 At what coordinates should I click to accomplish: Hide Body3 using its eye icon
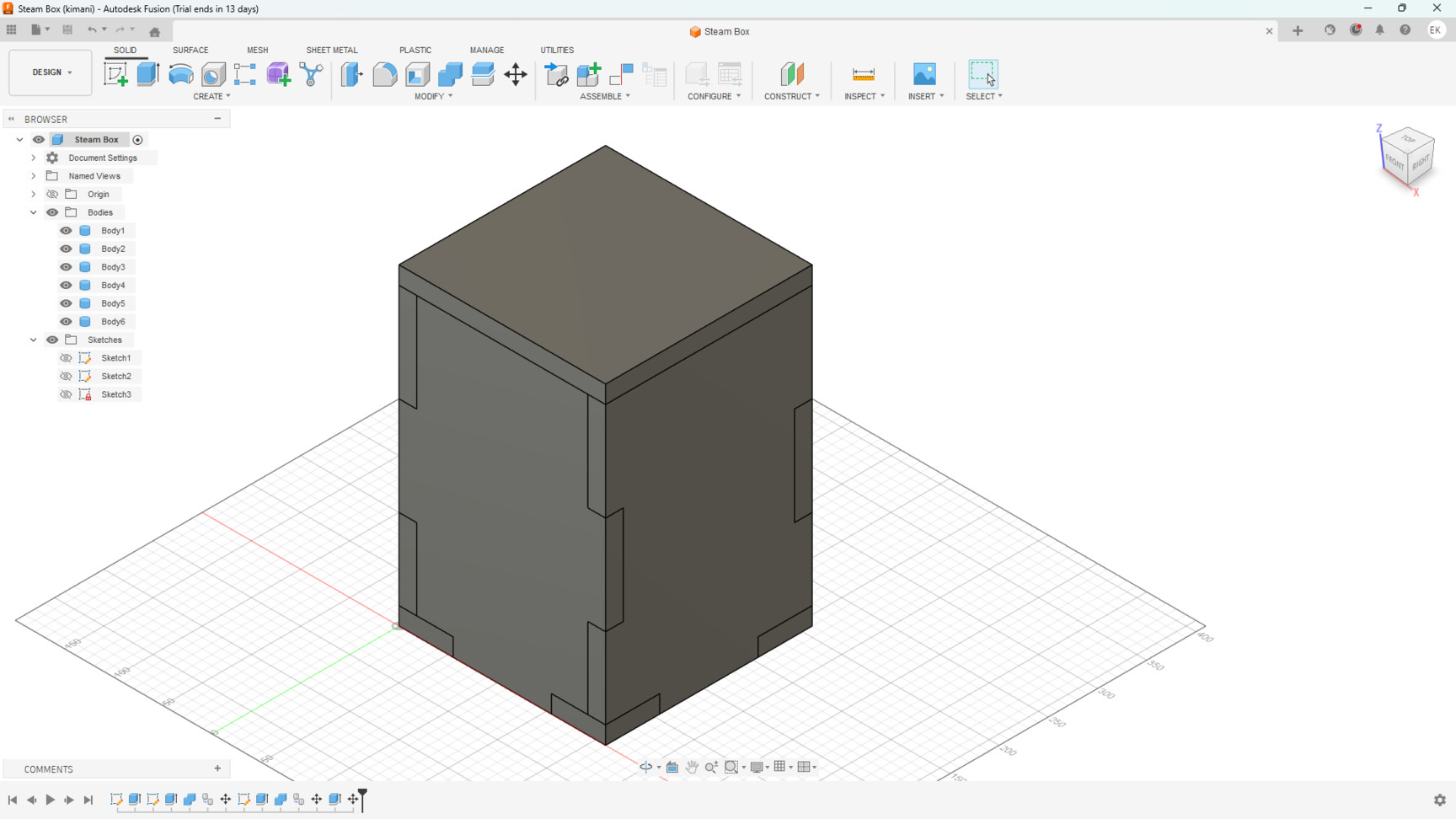(66, 267)
